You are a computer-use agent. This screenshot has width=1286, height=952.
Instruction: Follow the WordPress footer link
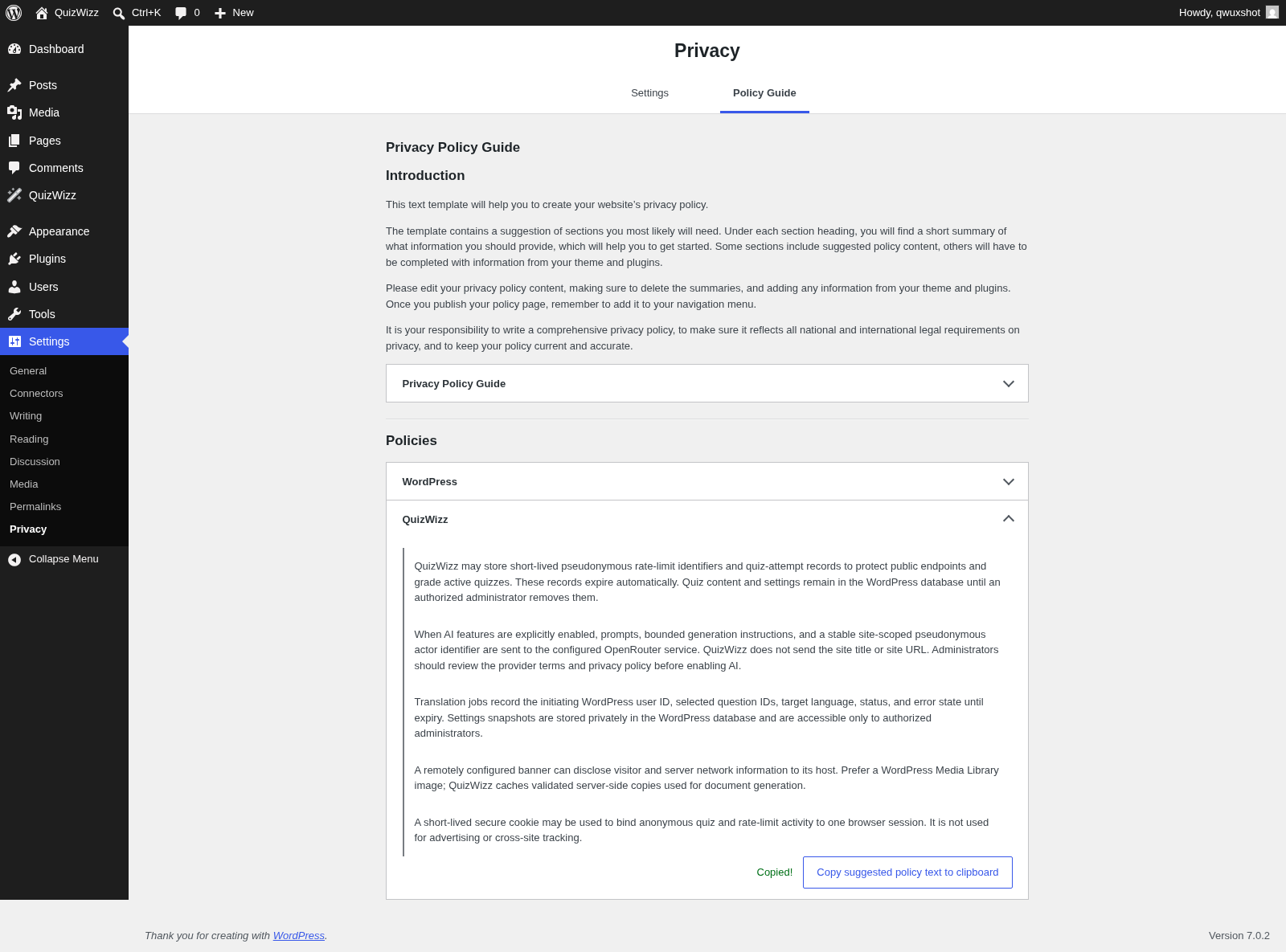(299, 936)
